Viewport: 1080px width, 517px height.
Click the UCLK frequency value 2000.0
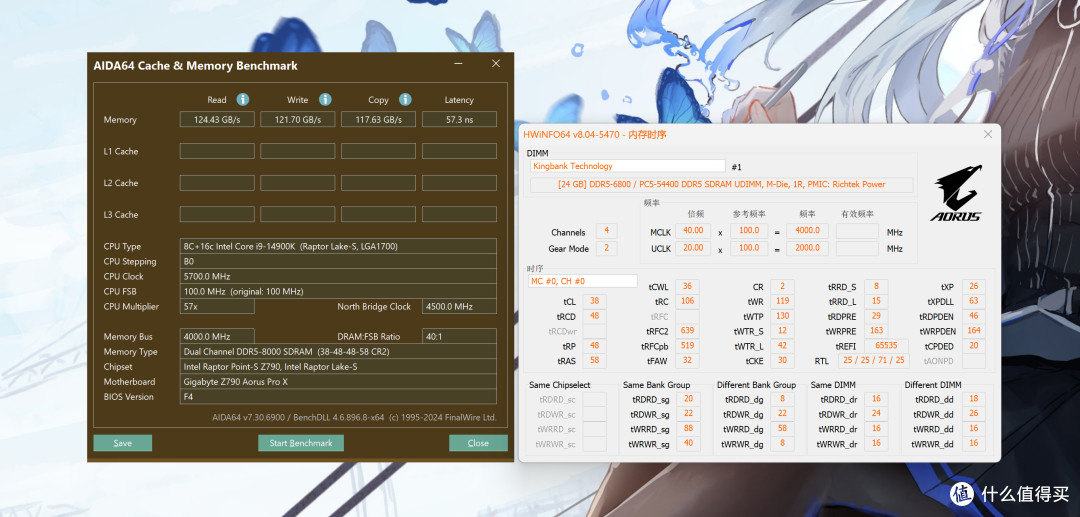(807, 248)
